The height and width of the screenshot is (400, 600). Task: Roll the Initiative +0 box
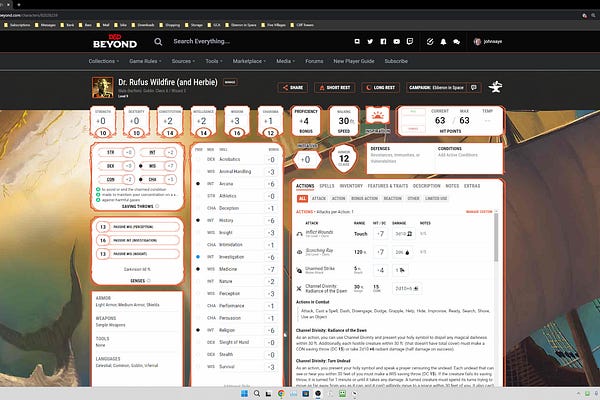[306, 159]
